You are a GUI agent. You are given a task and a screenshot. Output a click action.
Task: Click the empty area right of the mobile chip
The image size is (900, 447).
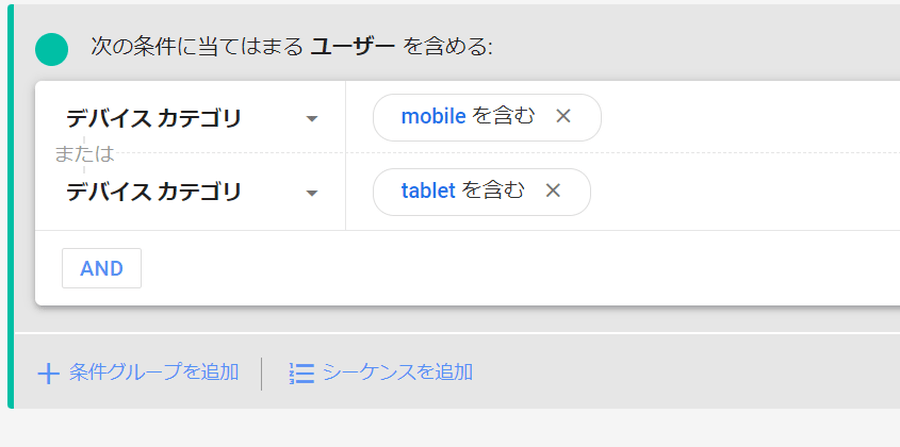coord(750,117)
